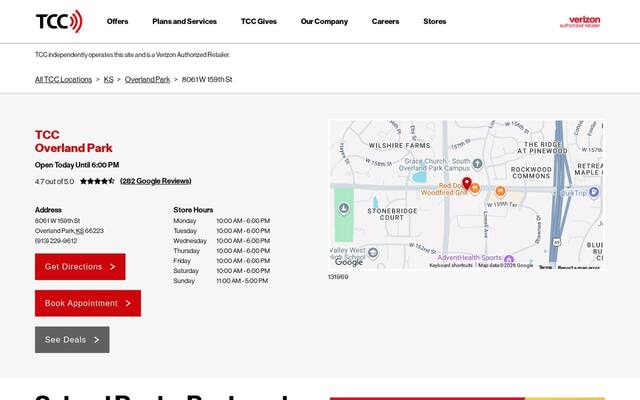Open map Keyboard shortcuts
The height and width of the screenshot is (400, 640).
point(451,265)
